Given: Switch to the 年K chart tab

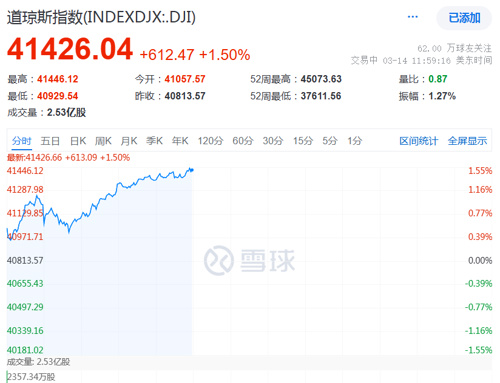Looking at the screenshot, I should (180, 141).
